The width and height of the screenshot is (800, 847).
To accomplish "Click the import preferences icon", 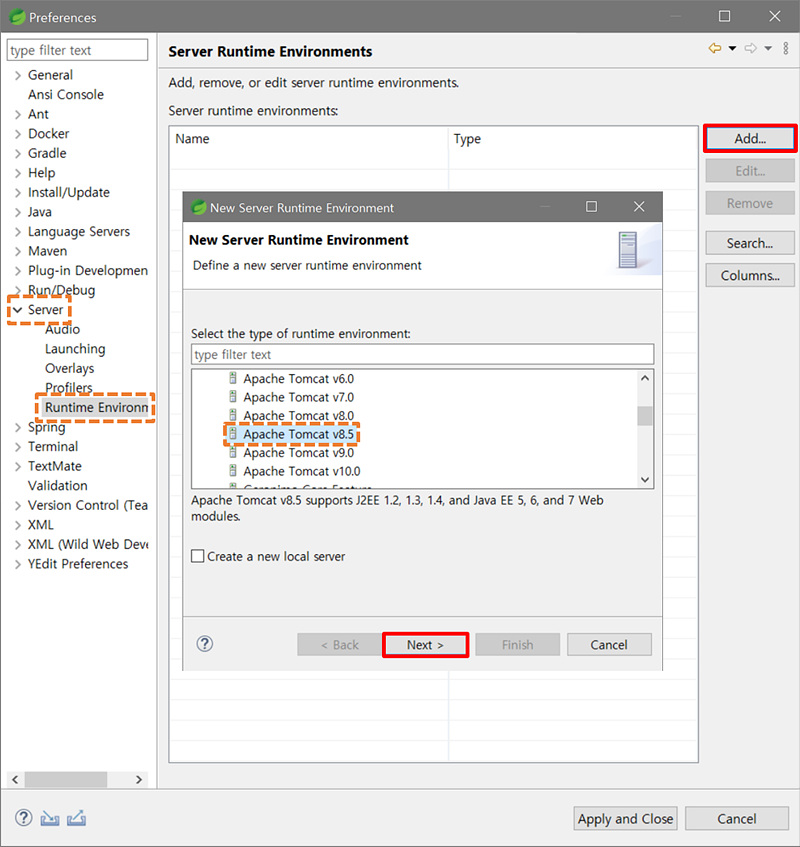I will tap(50, 818).
